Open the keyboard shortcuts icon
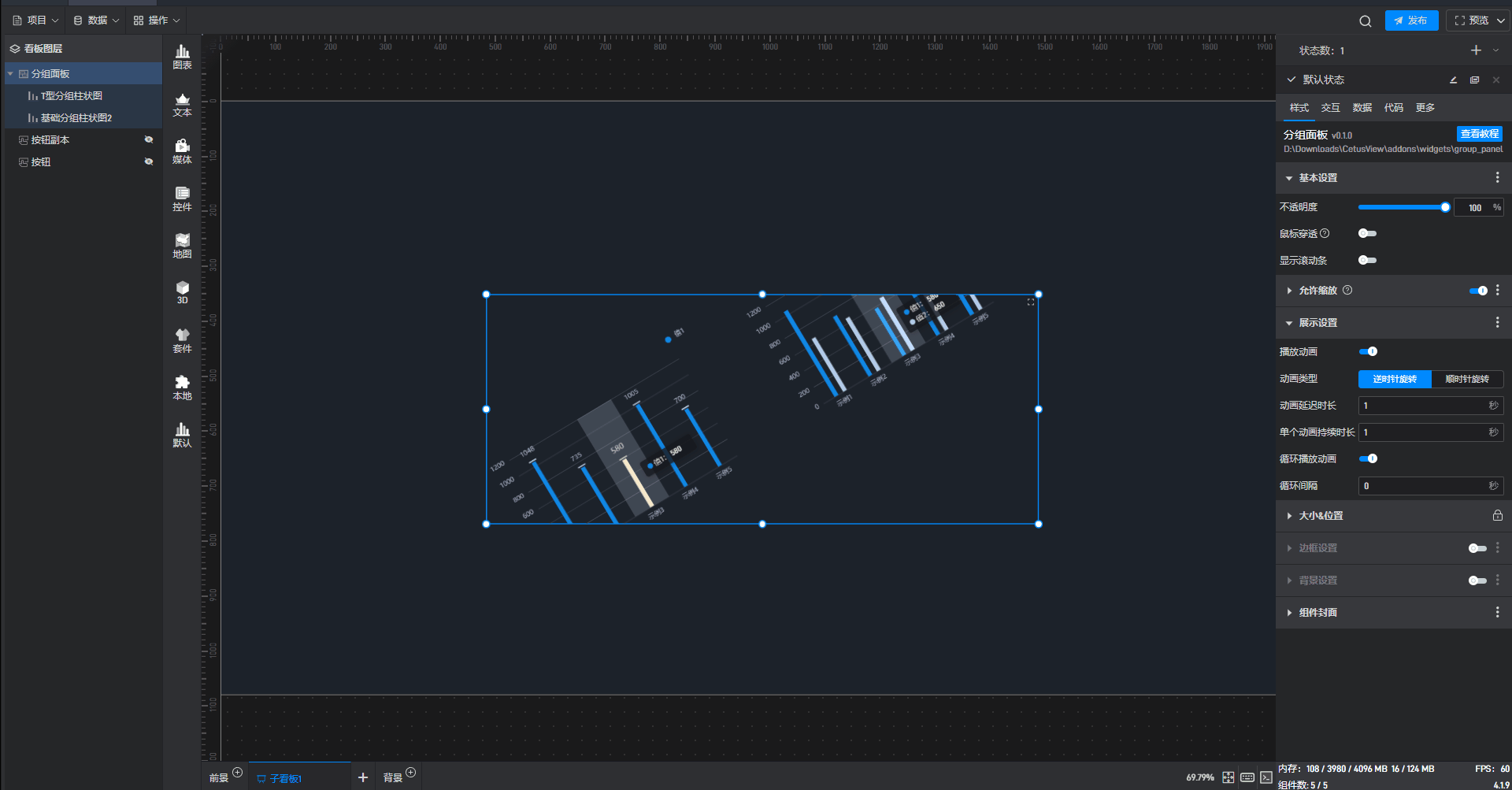Image resolution: width=1512 pixels, height=790 pixels. 1247,777
